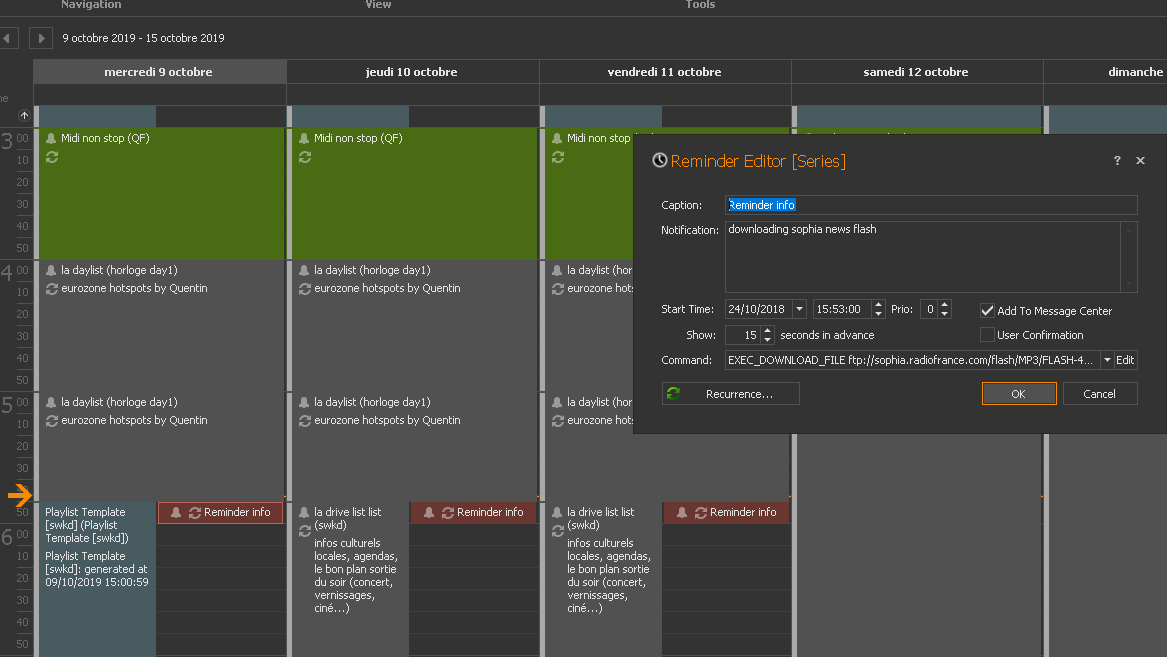Decrease the Prio value

(x=944, y=314)
